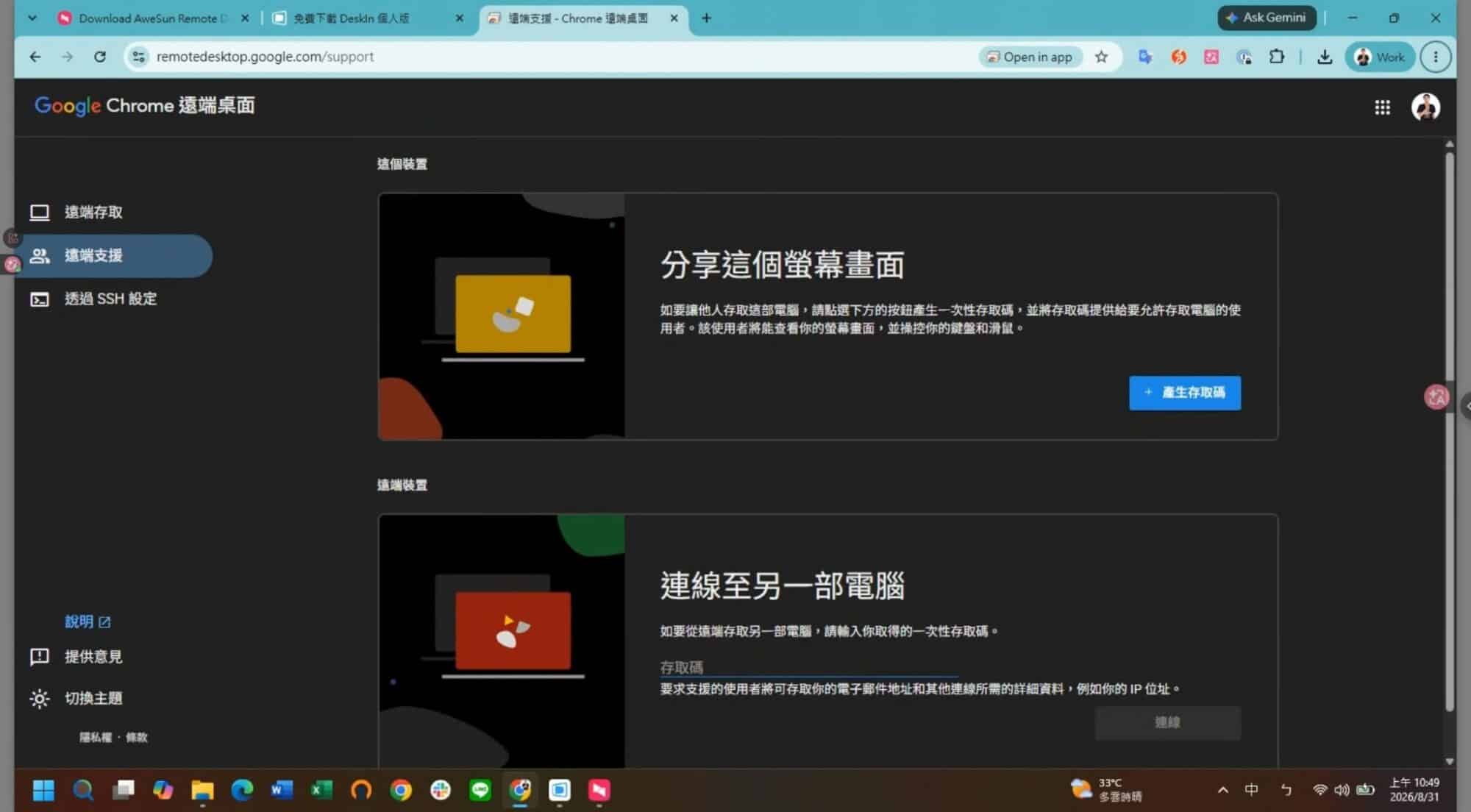Click the Google Chrome 遠端桌面 logo
Screen dimensions: 1471x812
[x=145, y=106]
